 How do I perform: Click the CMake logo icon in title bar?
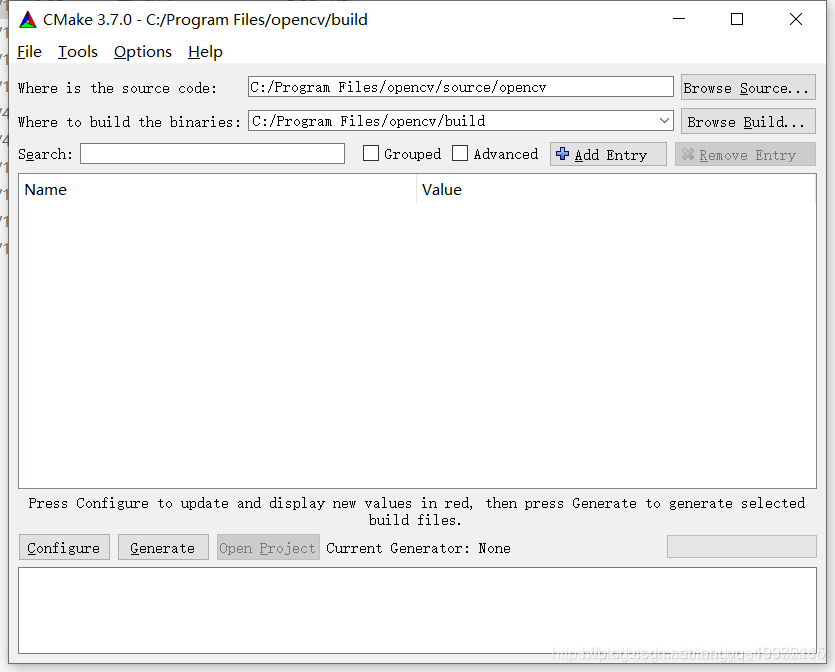[x=28, y=20]
